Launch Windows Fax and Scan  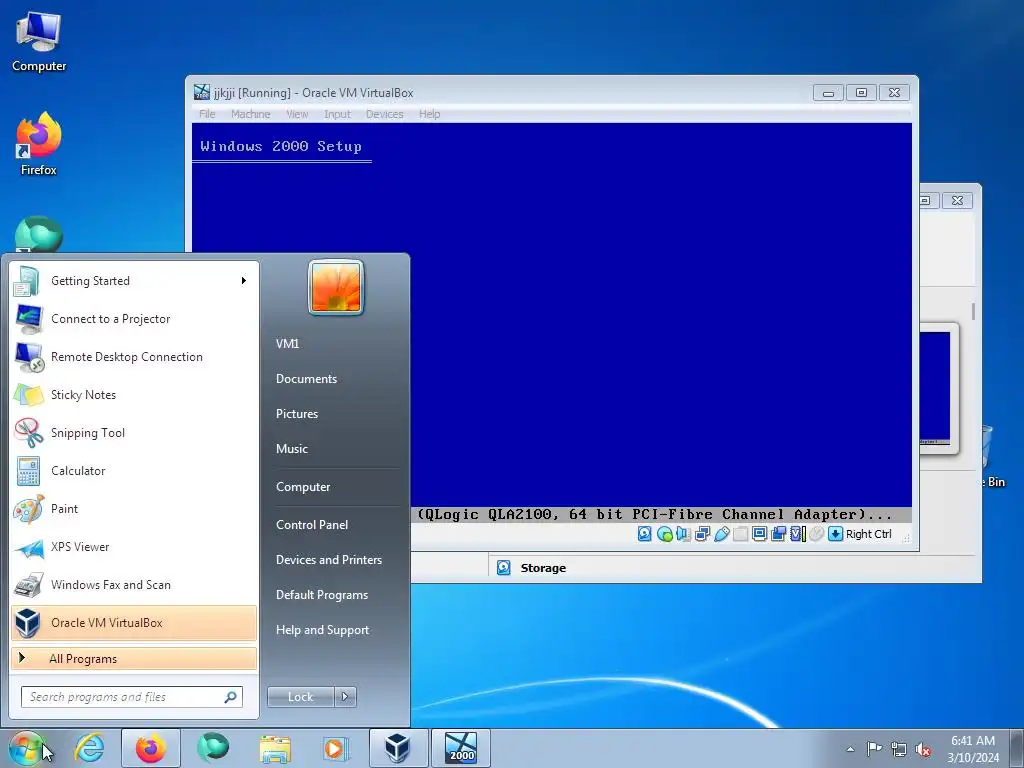tap(134, 584)
